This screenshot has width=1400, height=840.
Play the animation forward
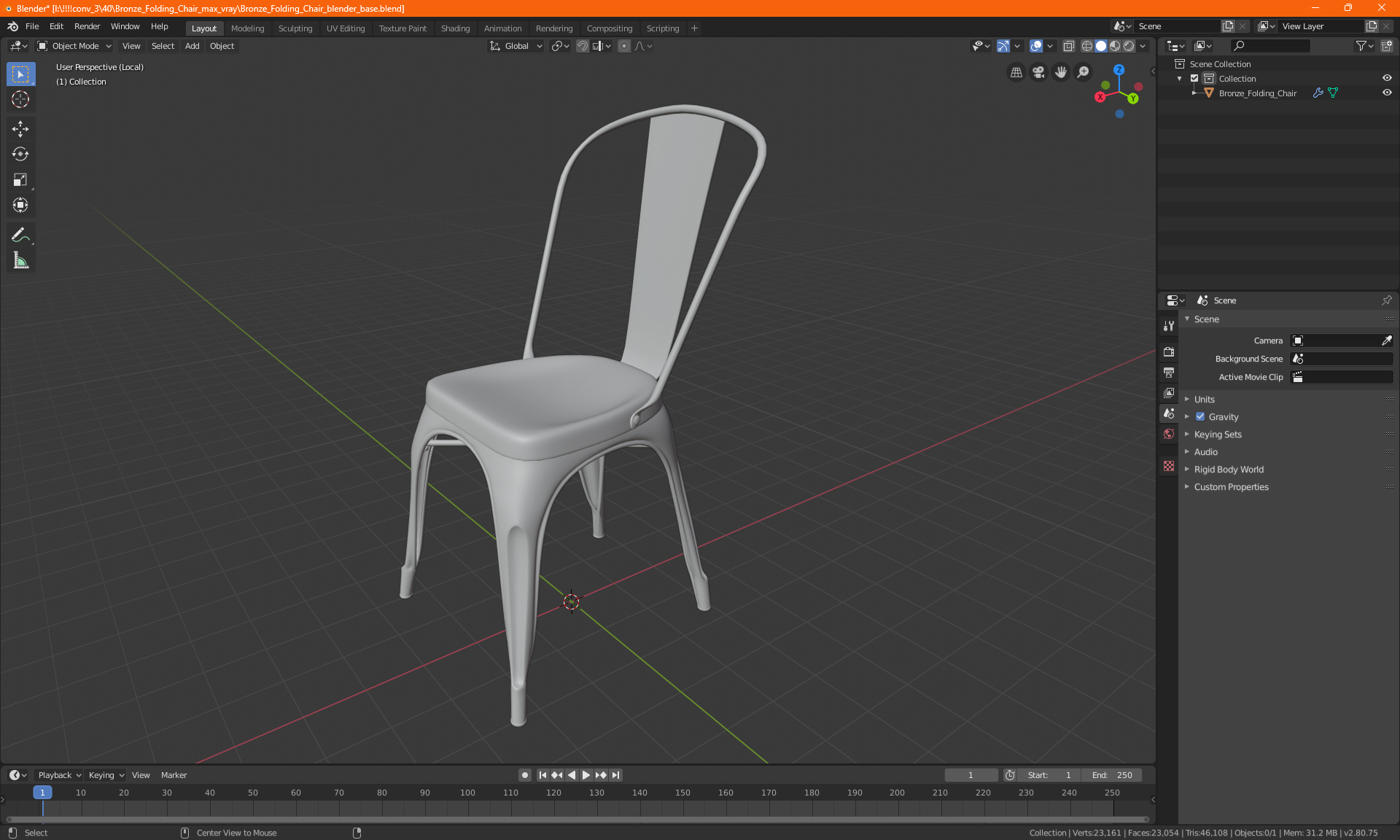click(586, 775)
